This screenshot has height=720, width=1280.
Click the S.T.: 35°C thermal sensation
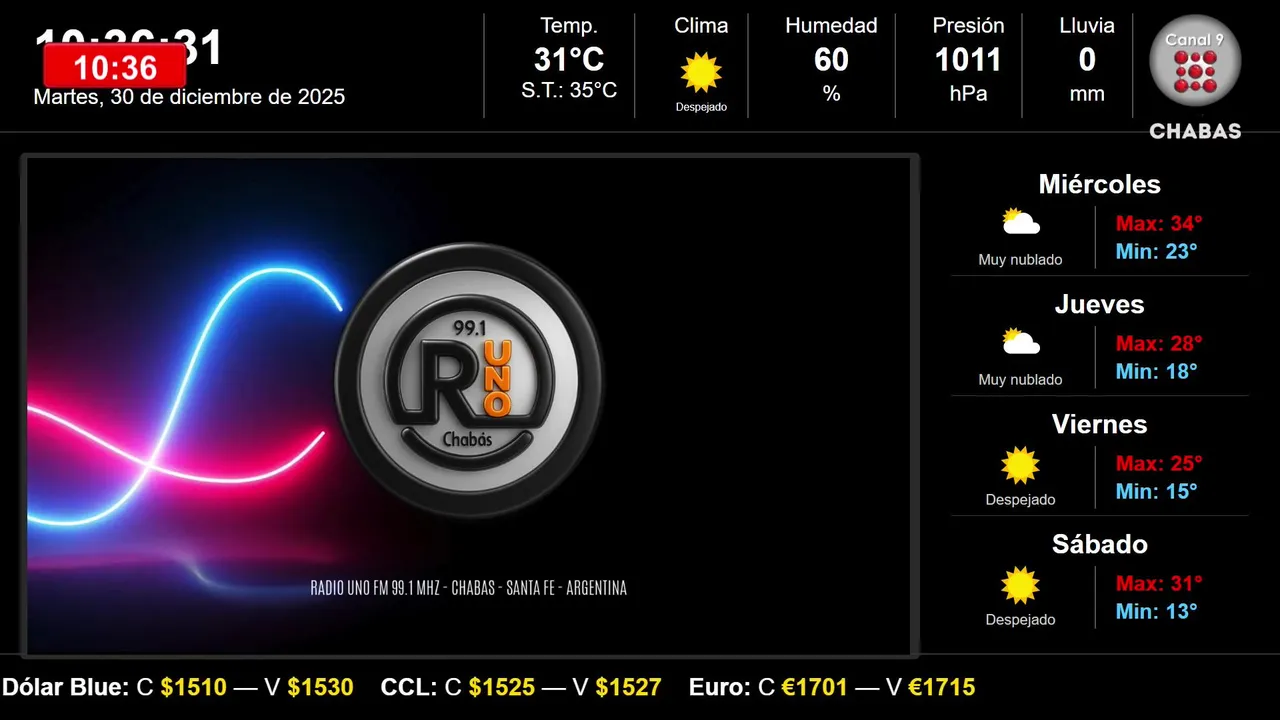click(x=569, y=90)
